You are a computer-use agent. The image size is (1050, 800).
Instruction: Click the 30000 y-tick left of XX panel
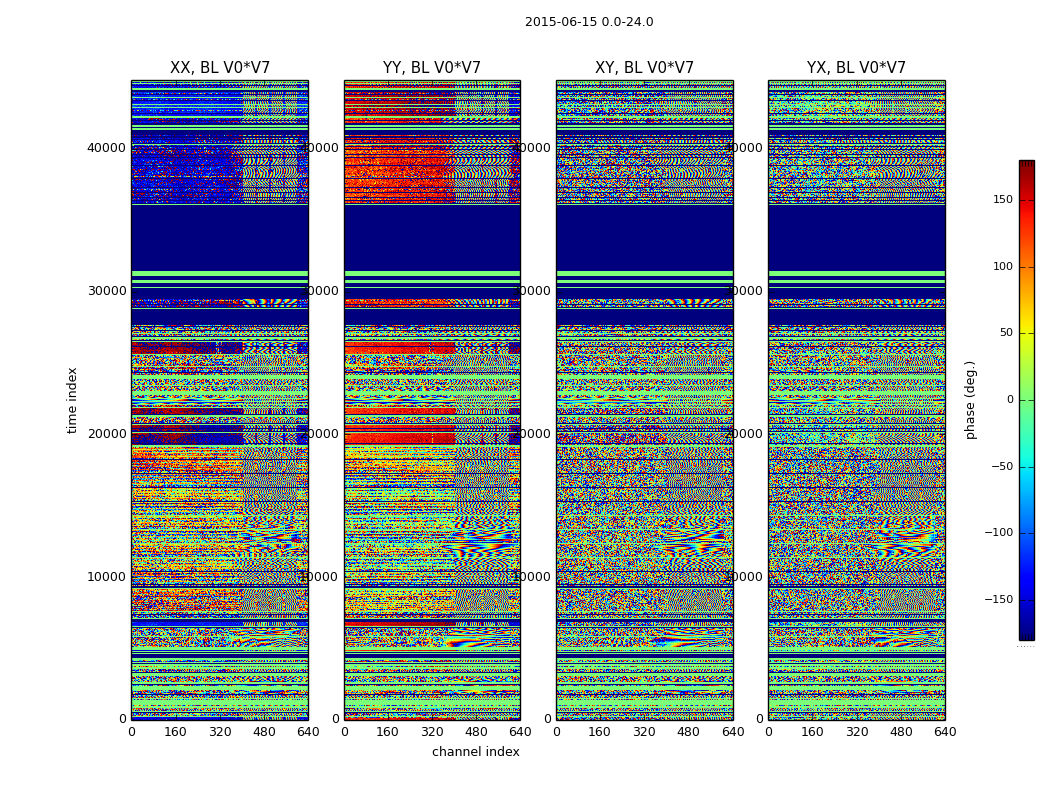click(106, 291)
